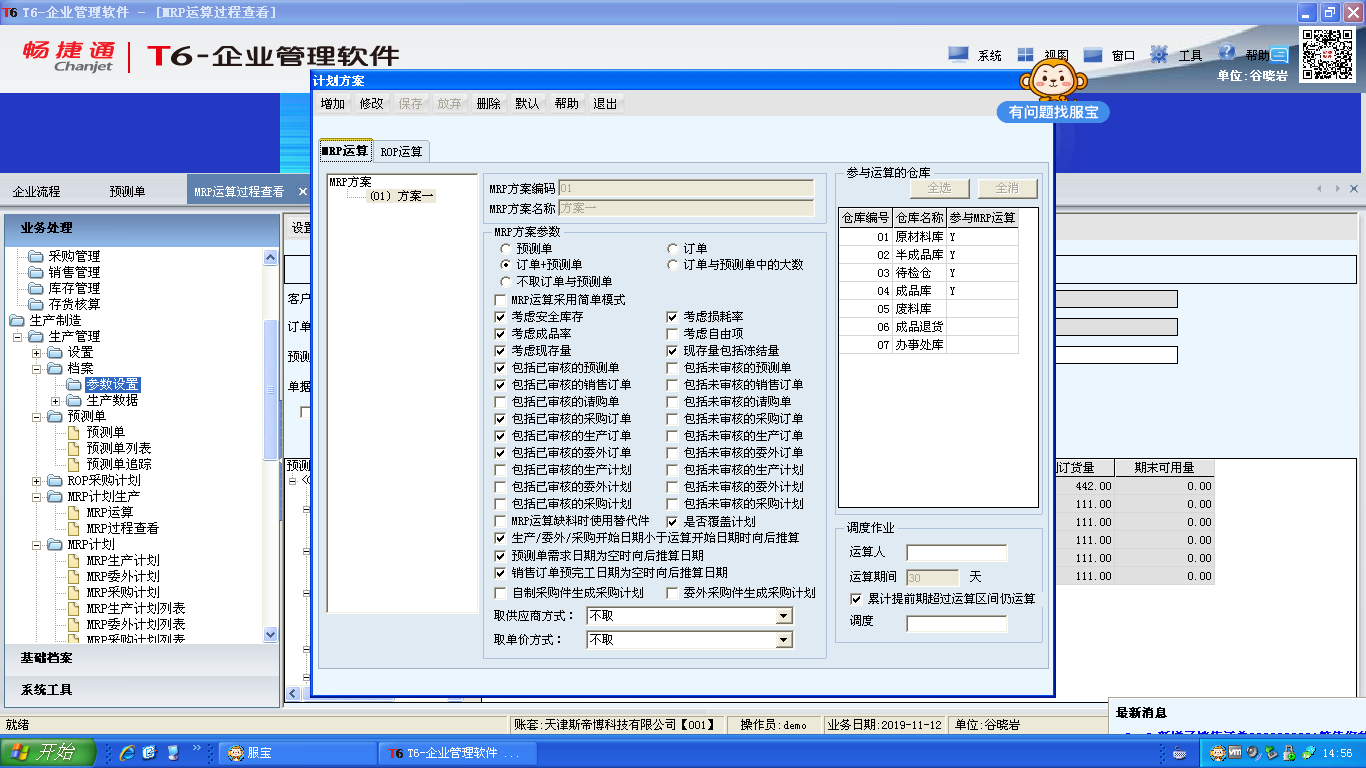Click 删除 in 计划方案 toolbar
The height and width of the screenshot is (768, 1366).
(489, 104)
